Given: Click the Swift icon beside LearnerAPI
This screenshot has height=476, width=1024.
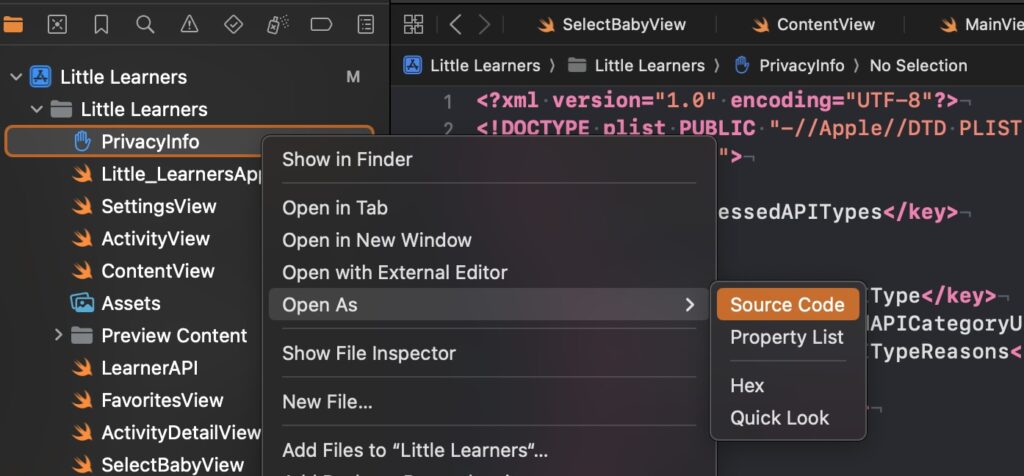Looking at the screenshot, I should coord(82,368).
